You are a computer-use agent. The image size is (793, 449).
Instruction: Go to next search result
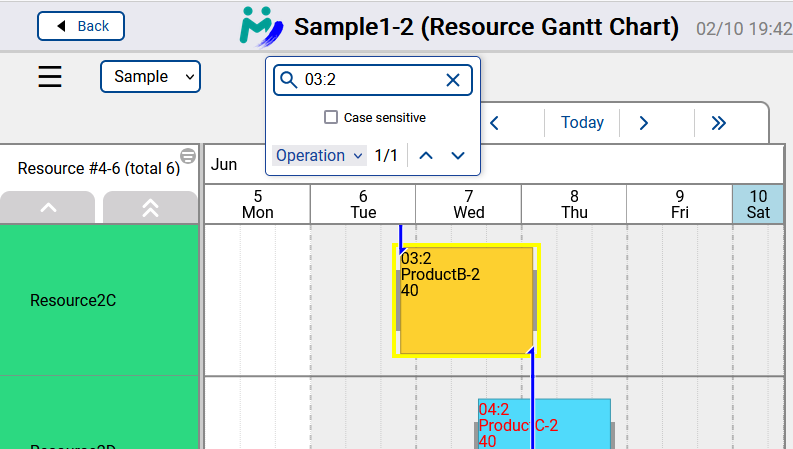(458, 155)
